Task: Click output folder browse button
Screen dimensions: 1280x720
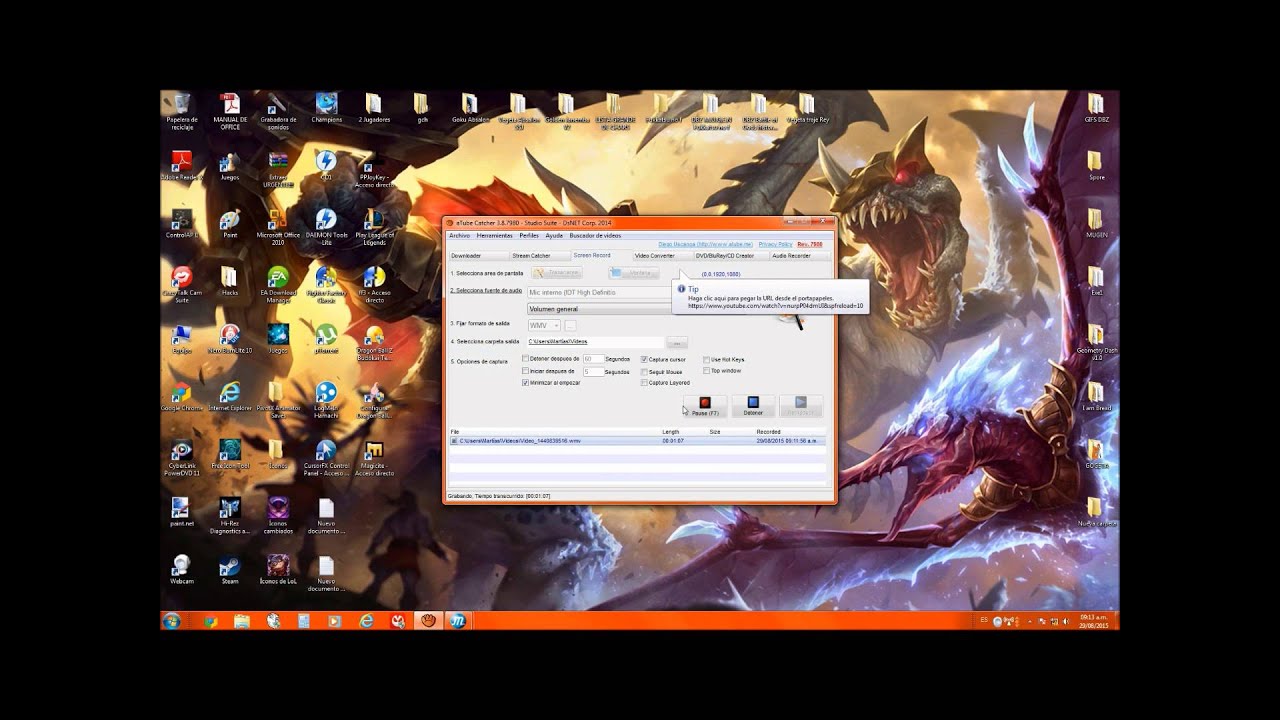Action: (677, 342)
